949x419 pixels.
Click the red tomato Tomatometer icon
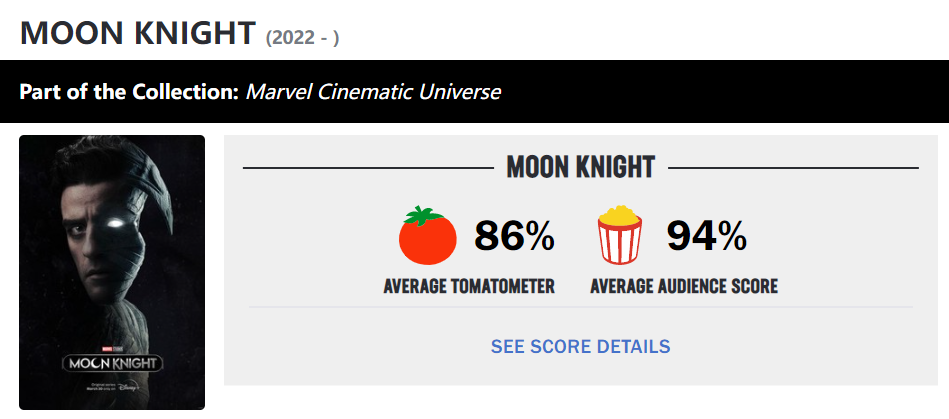pos(427,235)
